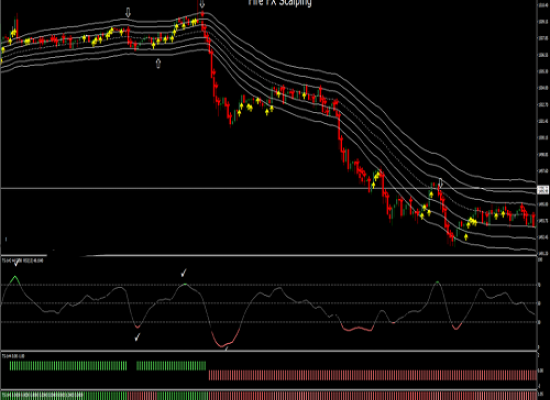Click the histogram panel's indicator label
This screenshot has height=400, width=550.
click(x=13, y=356)
